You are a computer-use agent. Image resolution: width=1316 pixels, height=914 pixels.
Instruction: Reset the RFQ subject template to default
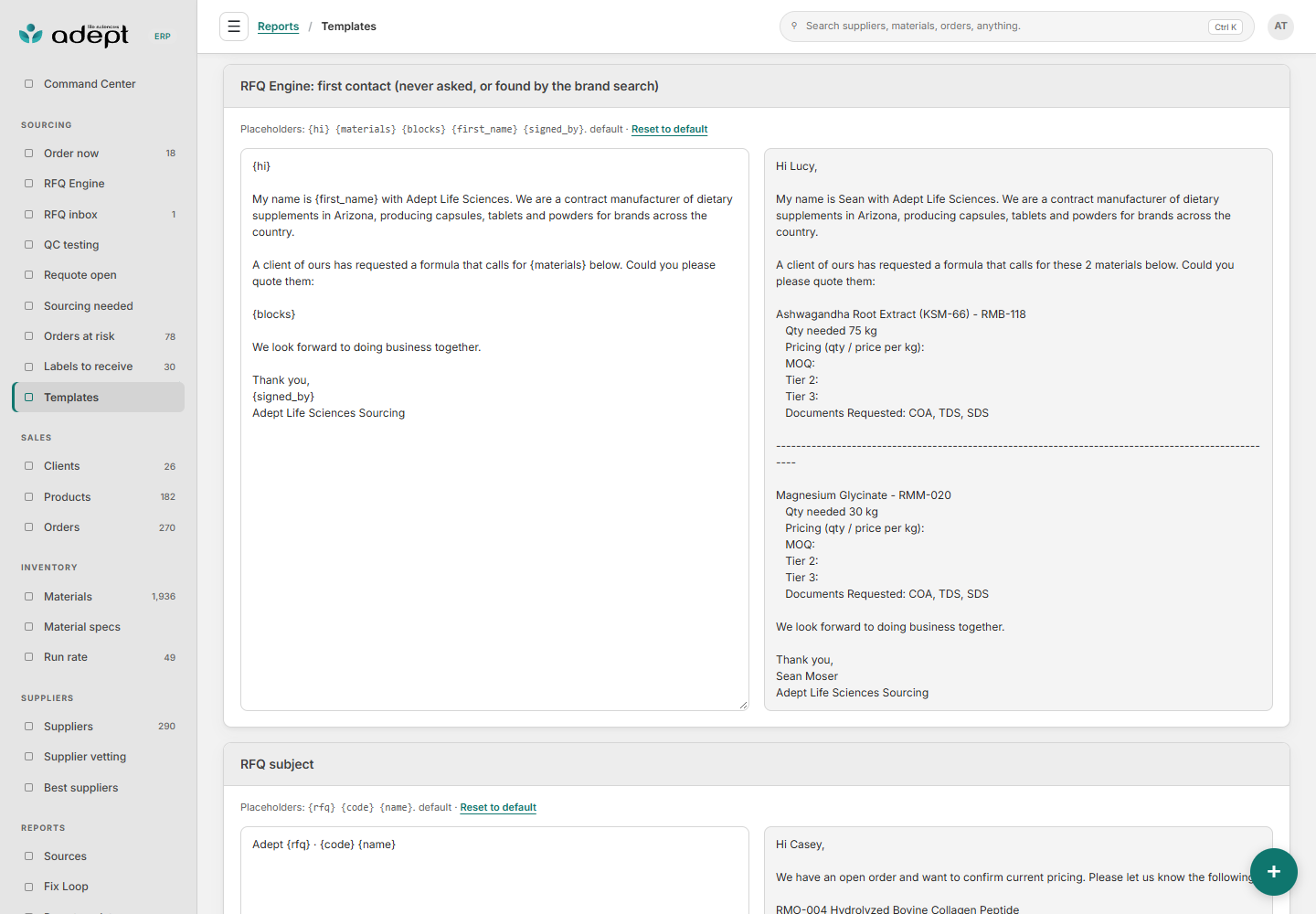498,808
